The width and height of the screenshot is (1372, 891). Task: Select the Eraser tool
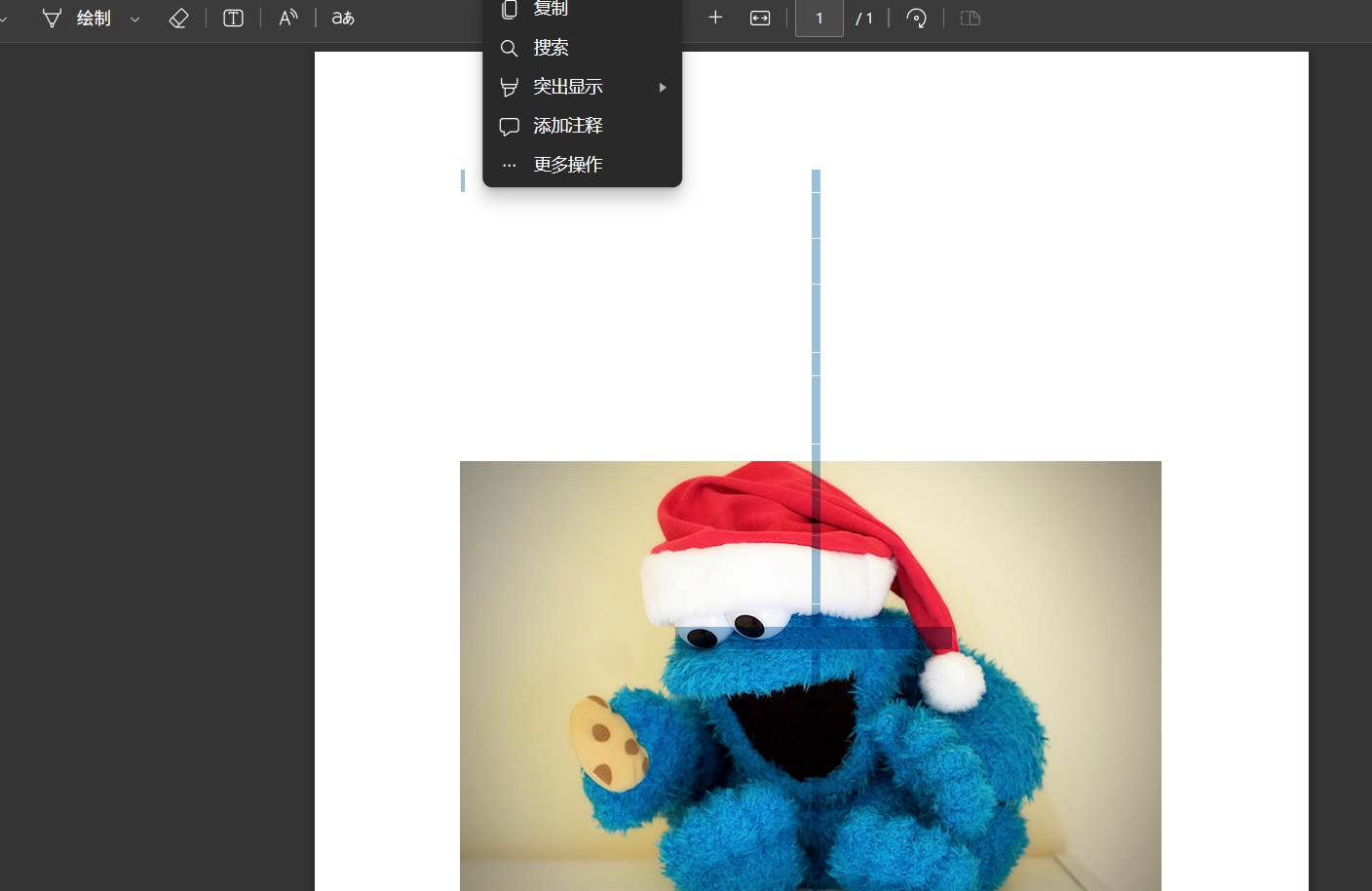(178, 18)
